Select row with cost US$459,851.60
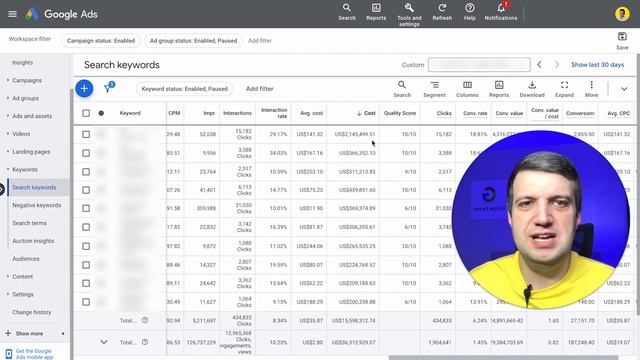Image resolution: width=640 pixels, height=360 pixels. tap(86, 190)
